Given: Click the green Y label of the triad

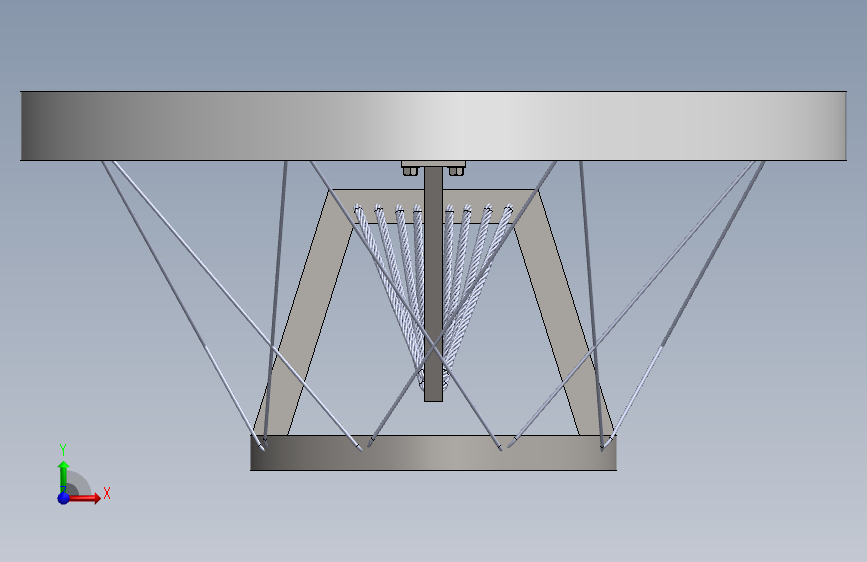Looking at the screenshot, I should tap(63, 450).
